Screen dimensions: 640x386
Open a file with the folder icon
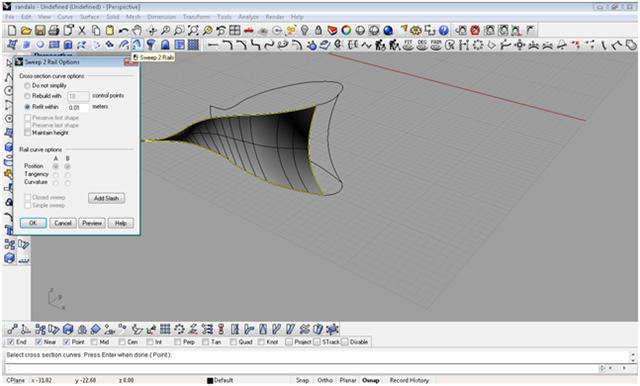coord(26,31)
